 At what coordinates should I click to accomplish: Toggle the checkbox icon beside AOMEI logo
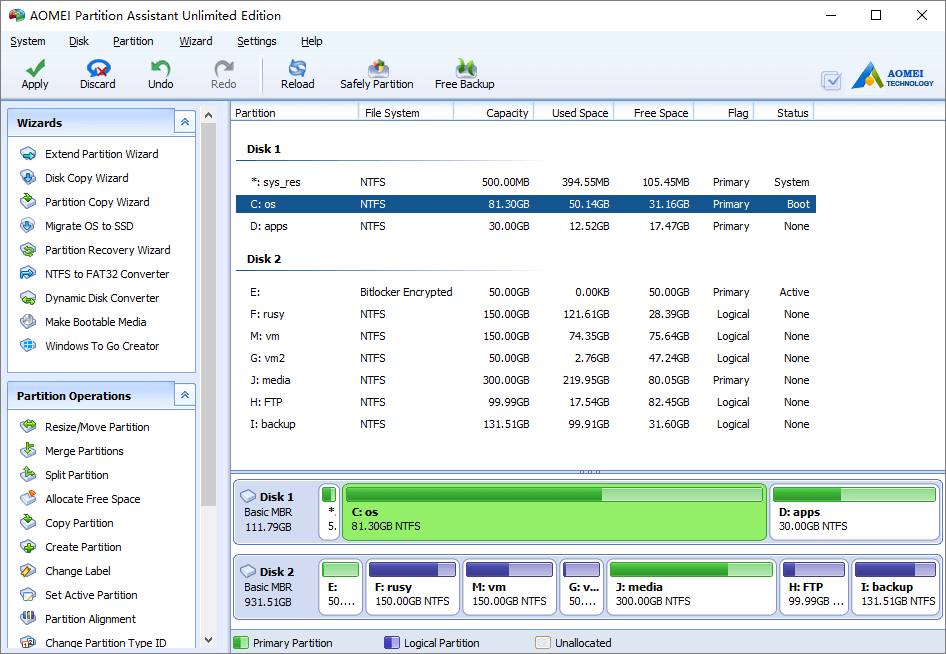(831, 80)
